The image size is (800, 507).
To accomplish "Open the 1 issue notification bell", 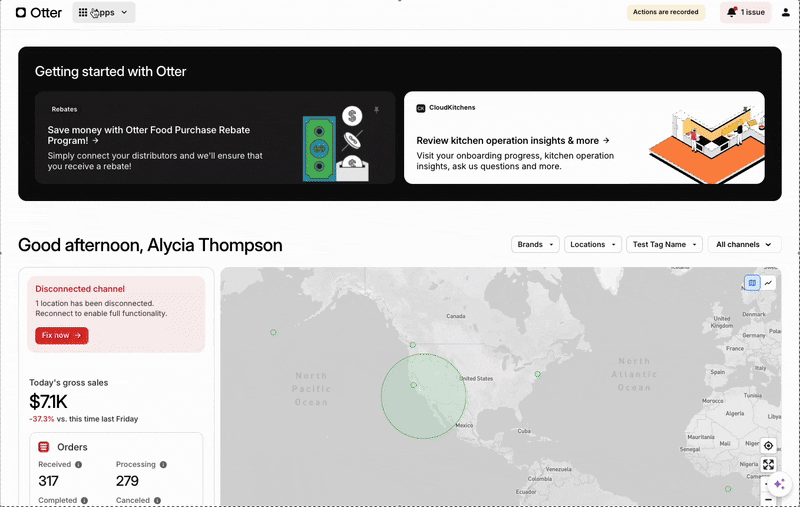I will [745, 12].
